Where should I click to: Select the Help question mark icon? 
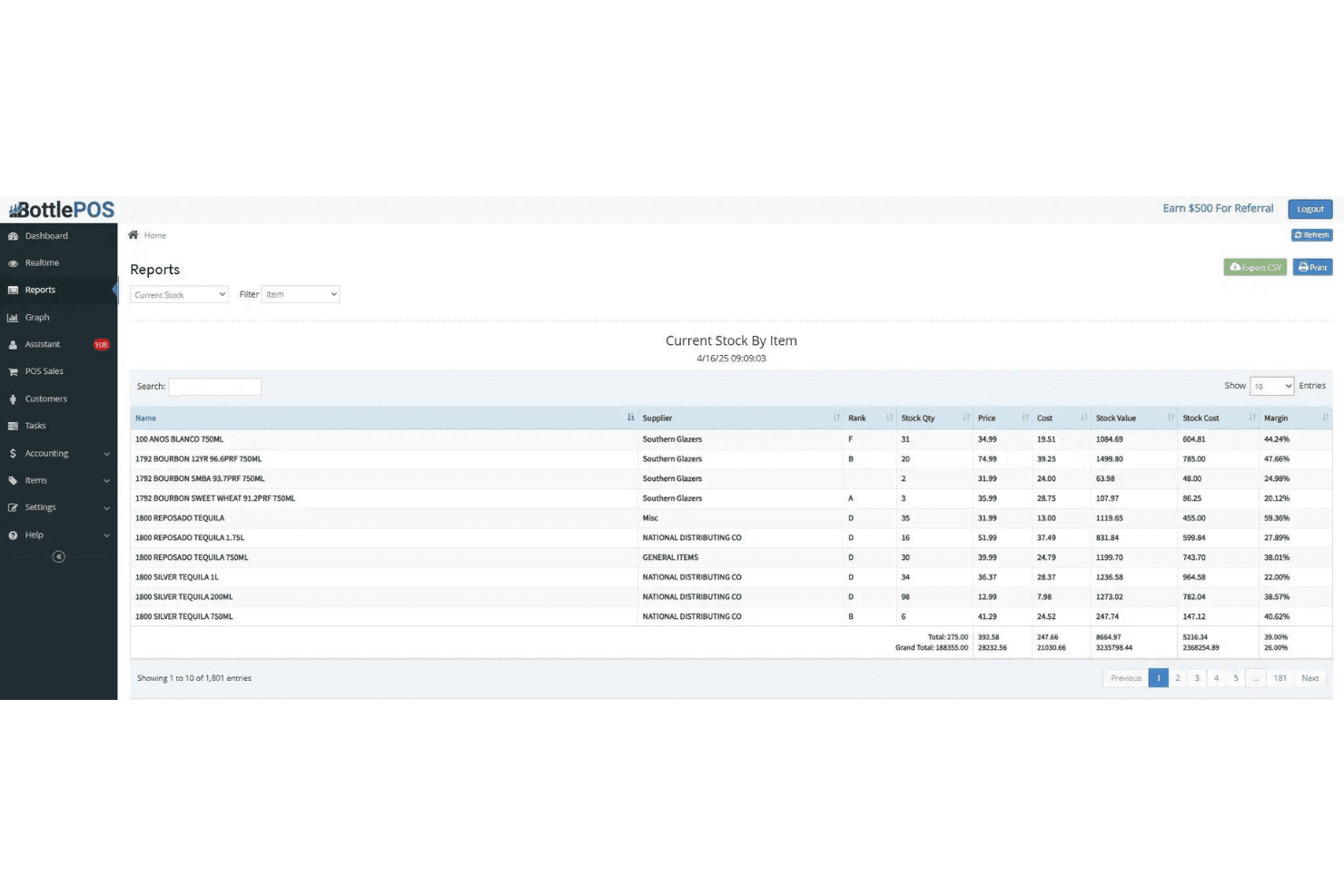tap(13, 535)
